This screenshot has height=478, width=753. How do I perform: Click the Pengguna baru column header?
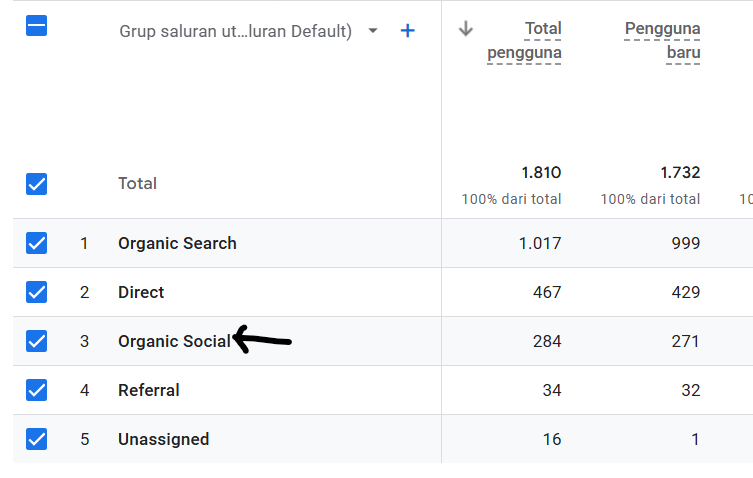(662, 41)
